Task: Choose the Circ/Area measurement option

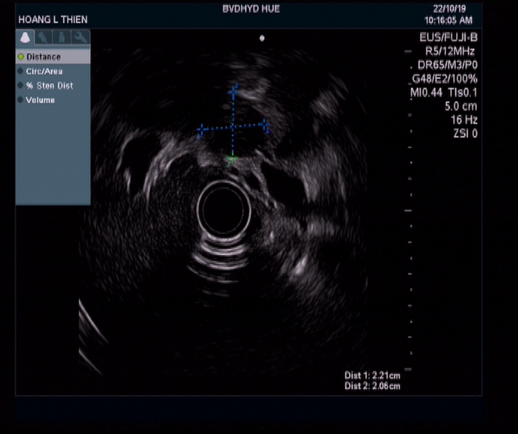Action: (53, 71)
